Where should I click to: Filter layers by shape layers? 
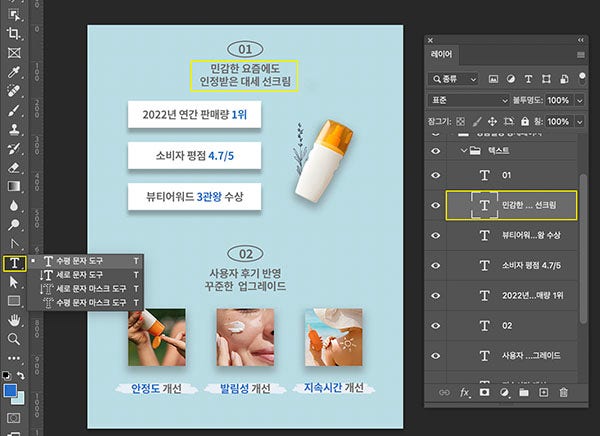coord(546,79)
